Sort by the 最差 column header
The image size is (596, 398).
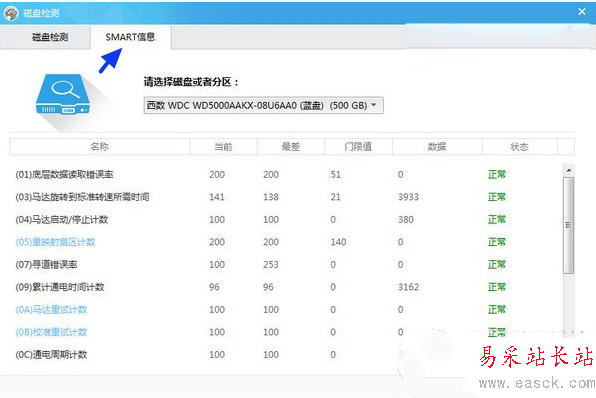coord(291,147)
